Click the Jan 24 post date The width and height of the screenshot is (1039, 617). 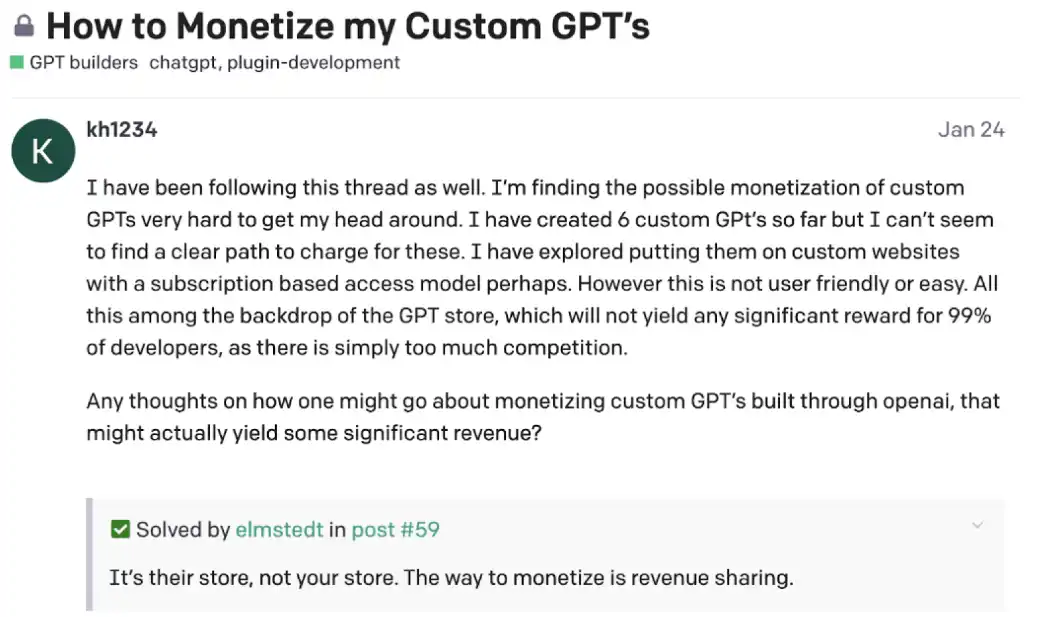[x=970, y=129]
